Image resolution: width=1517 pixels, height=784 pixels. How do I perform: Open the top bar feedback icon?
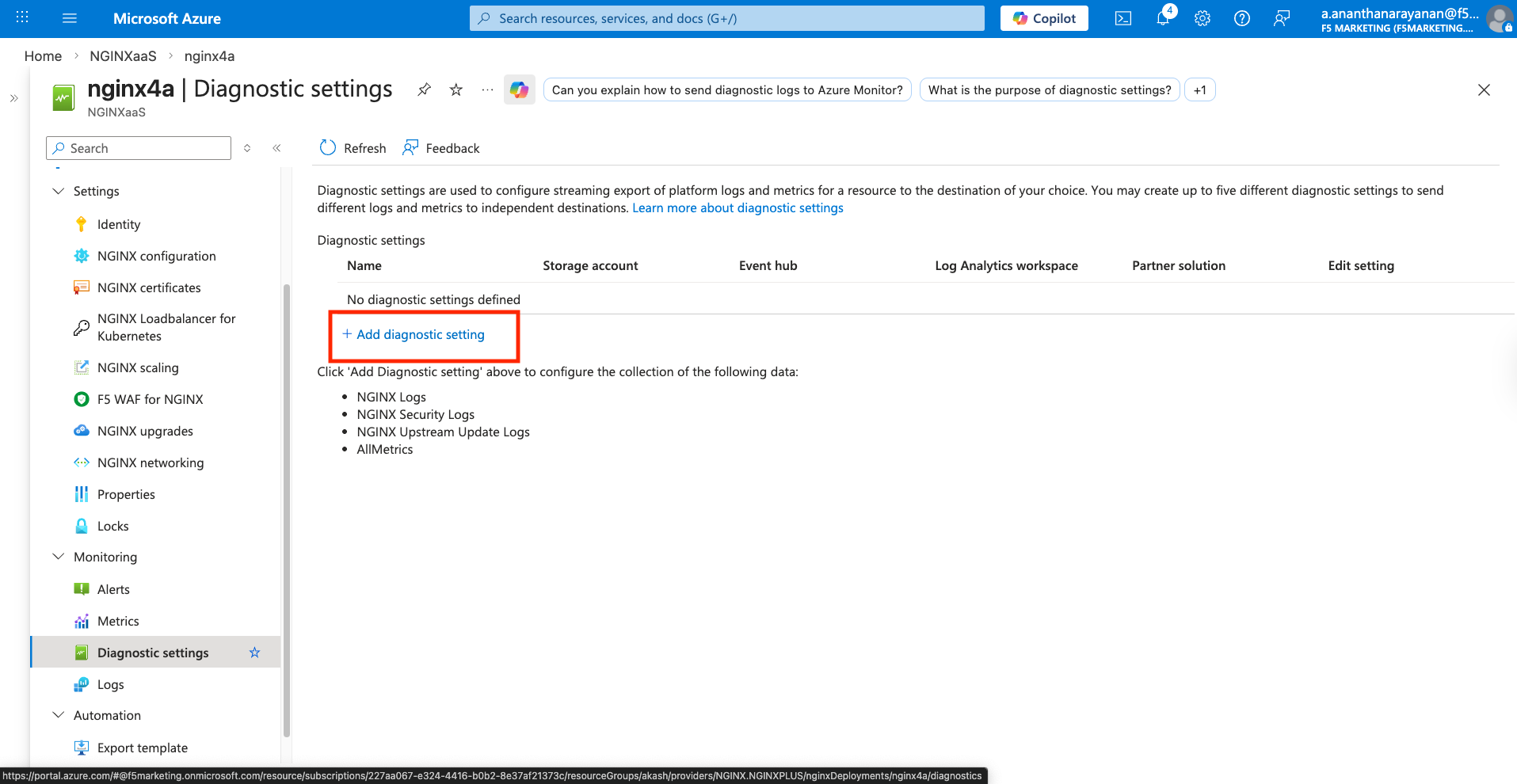(1282, 18)
